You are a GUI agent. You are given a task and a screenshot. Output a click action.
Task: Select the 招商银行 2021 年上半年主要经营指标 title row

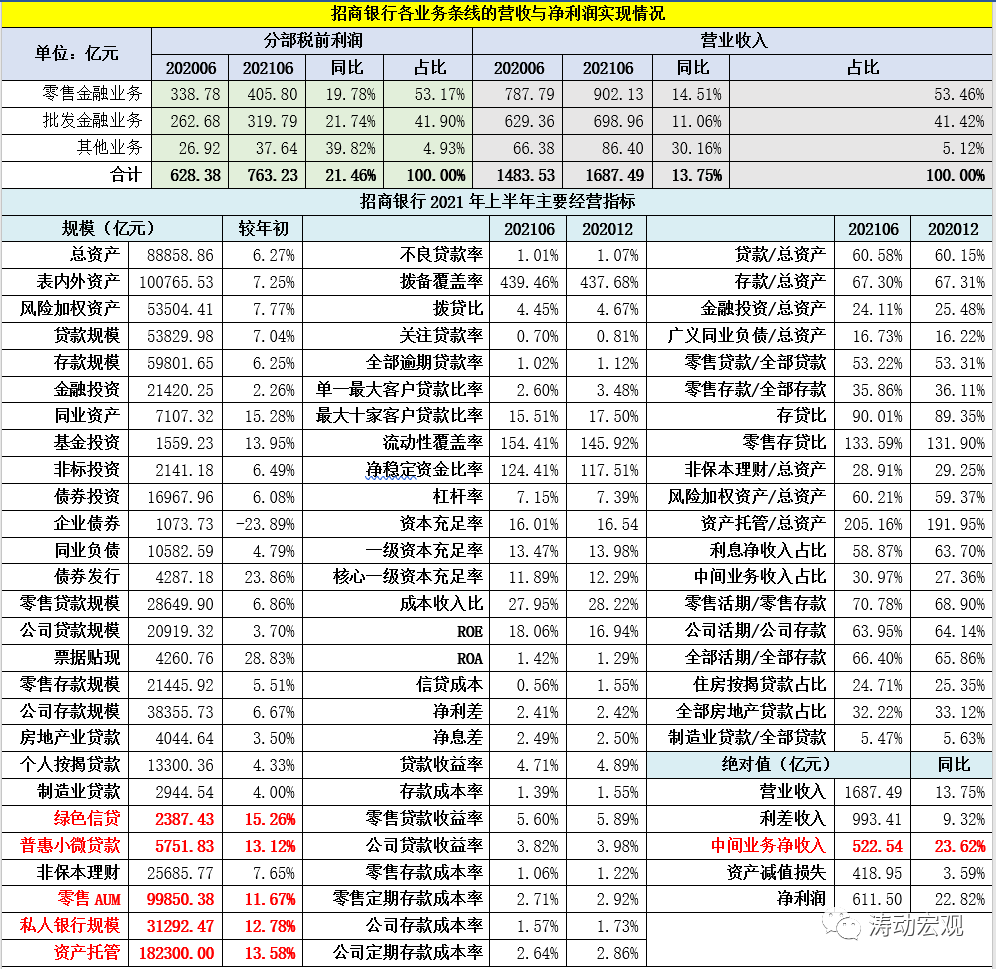[x=497, y=201]
